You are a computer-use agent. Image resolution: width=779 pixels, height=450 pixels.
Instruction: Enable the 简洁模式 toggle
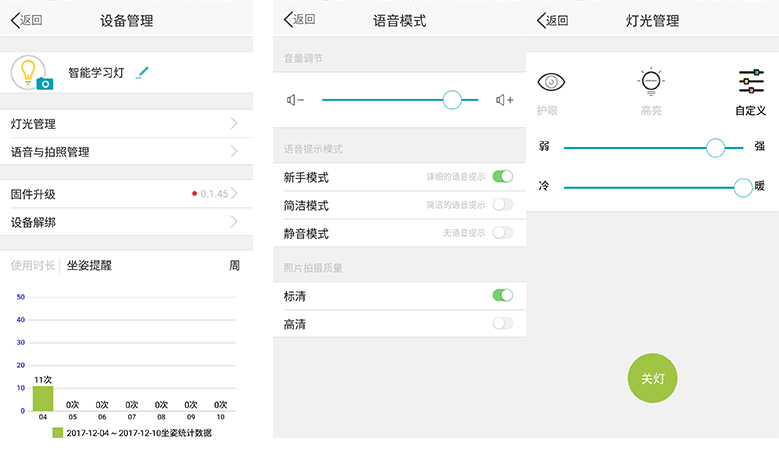click(x=502, y=205)
